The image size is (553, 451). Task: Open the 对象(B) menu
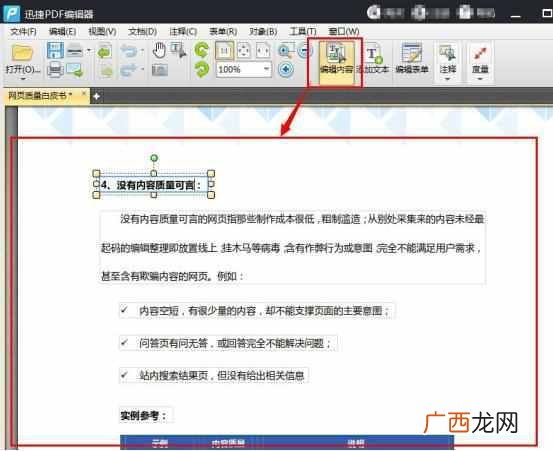[263, 32]
